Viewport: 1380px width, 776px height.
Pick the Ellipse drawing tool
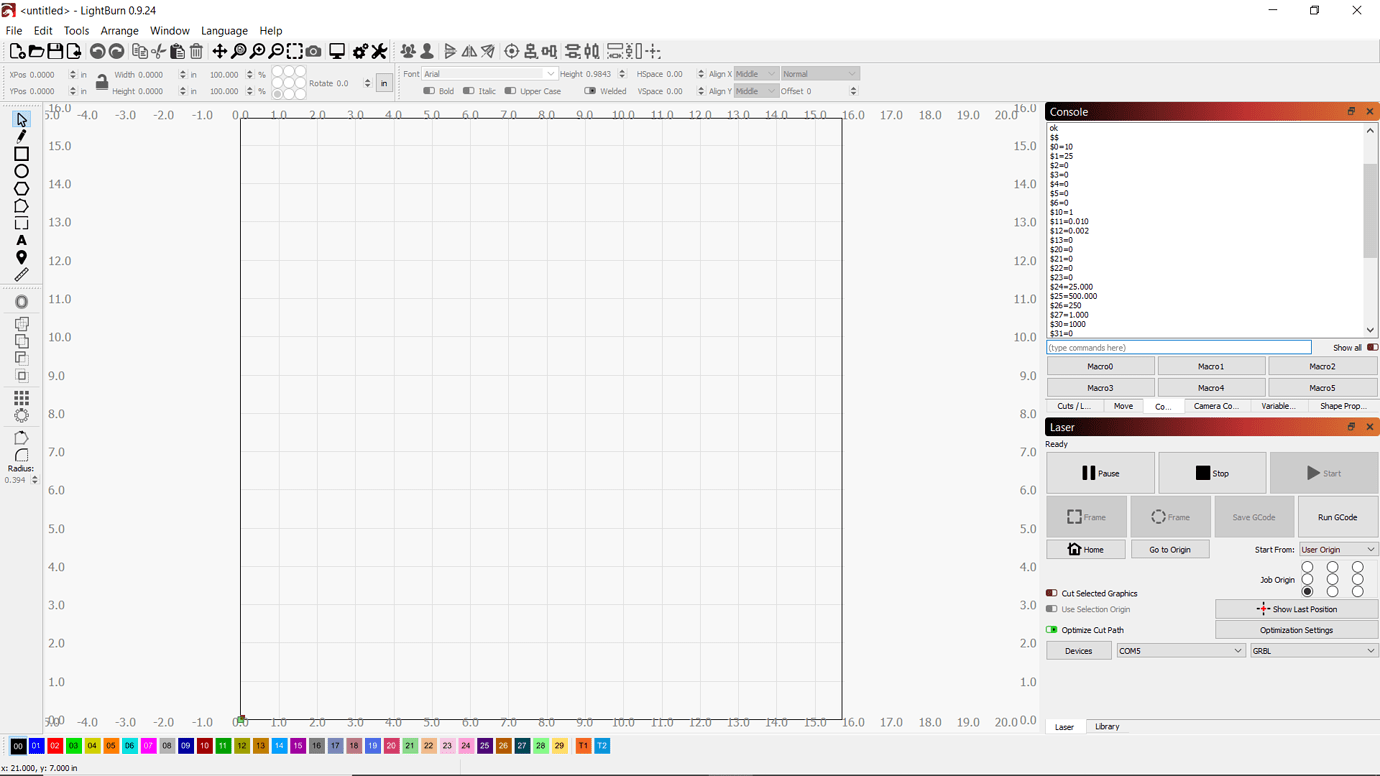pyautogui.click(x=21, y=171)
